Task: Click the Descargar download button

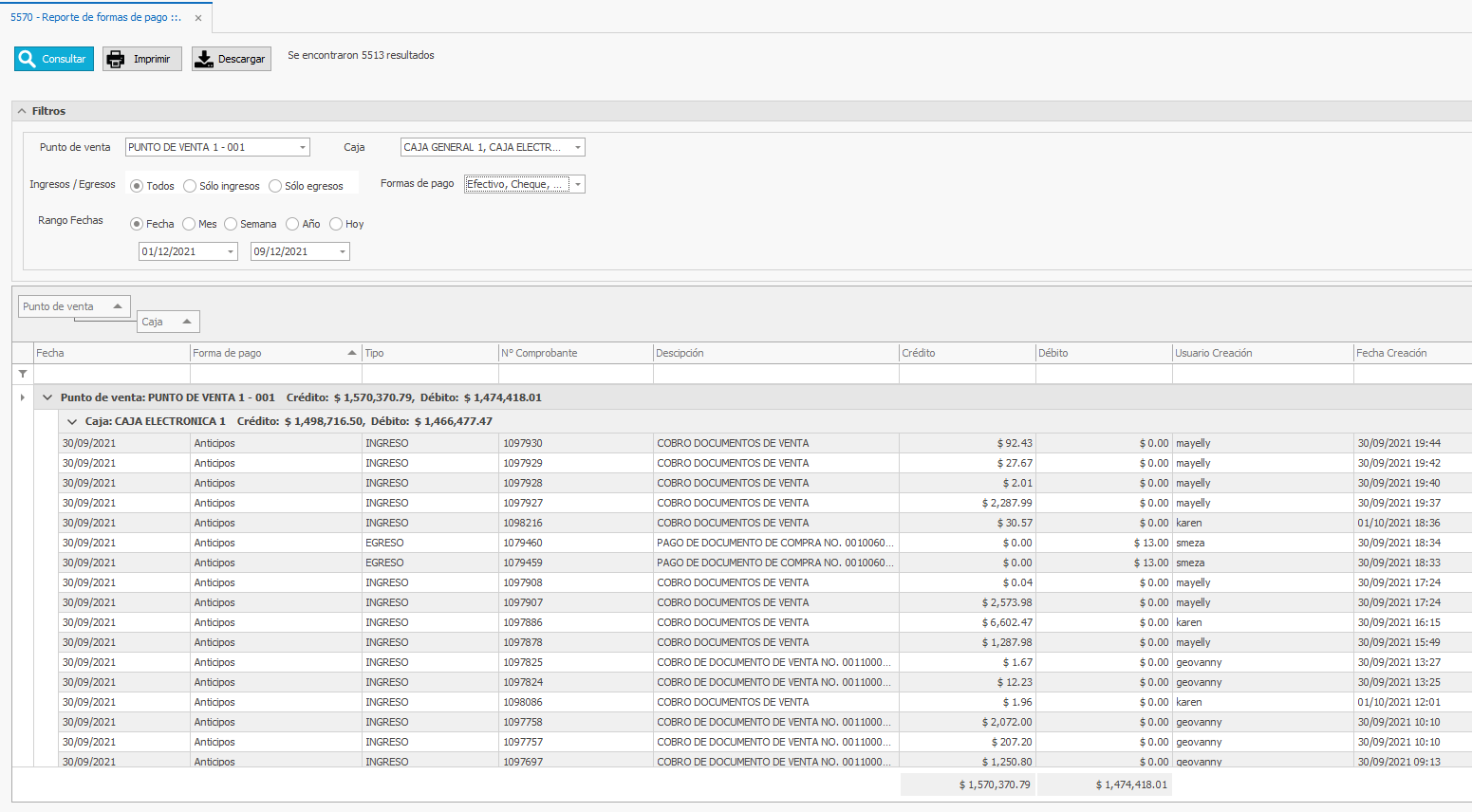Action: pyautogui.click(x=232, y=59)
